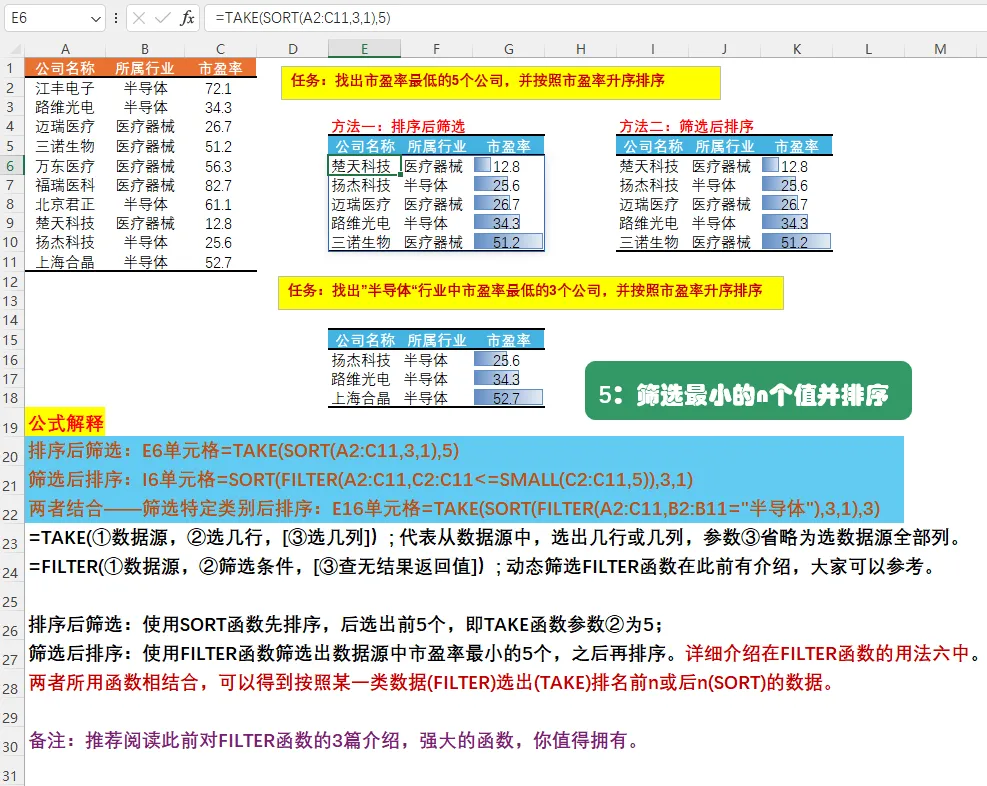Select column M header
Image resolution: width=987 pixels, height=786 pixels.
[x=940, y=49]
